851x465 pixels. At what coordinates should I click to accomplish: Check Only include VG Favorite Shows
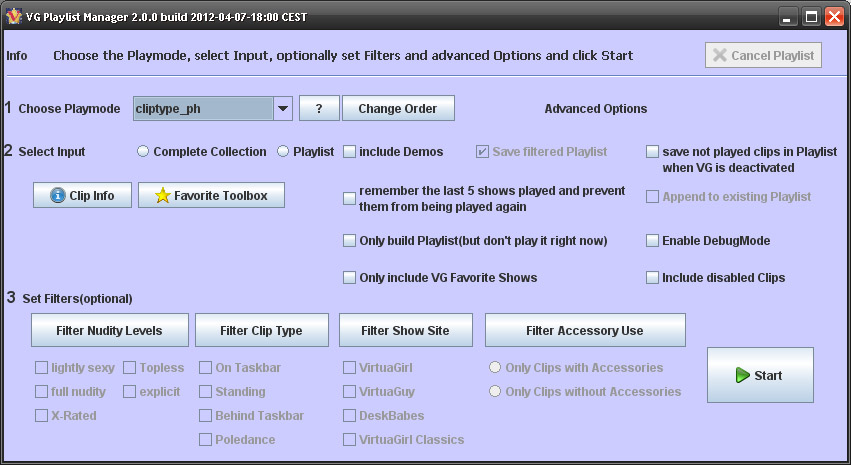point(350,278)
